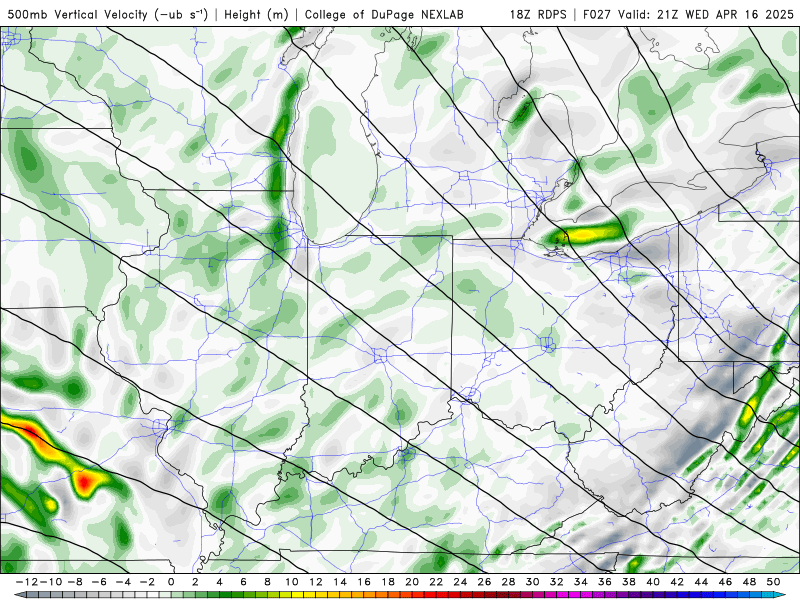Click the '34' colorbar value
The height and width of the screenshot is (600, 800).
(581, 582)
